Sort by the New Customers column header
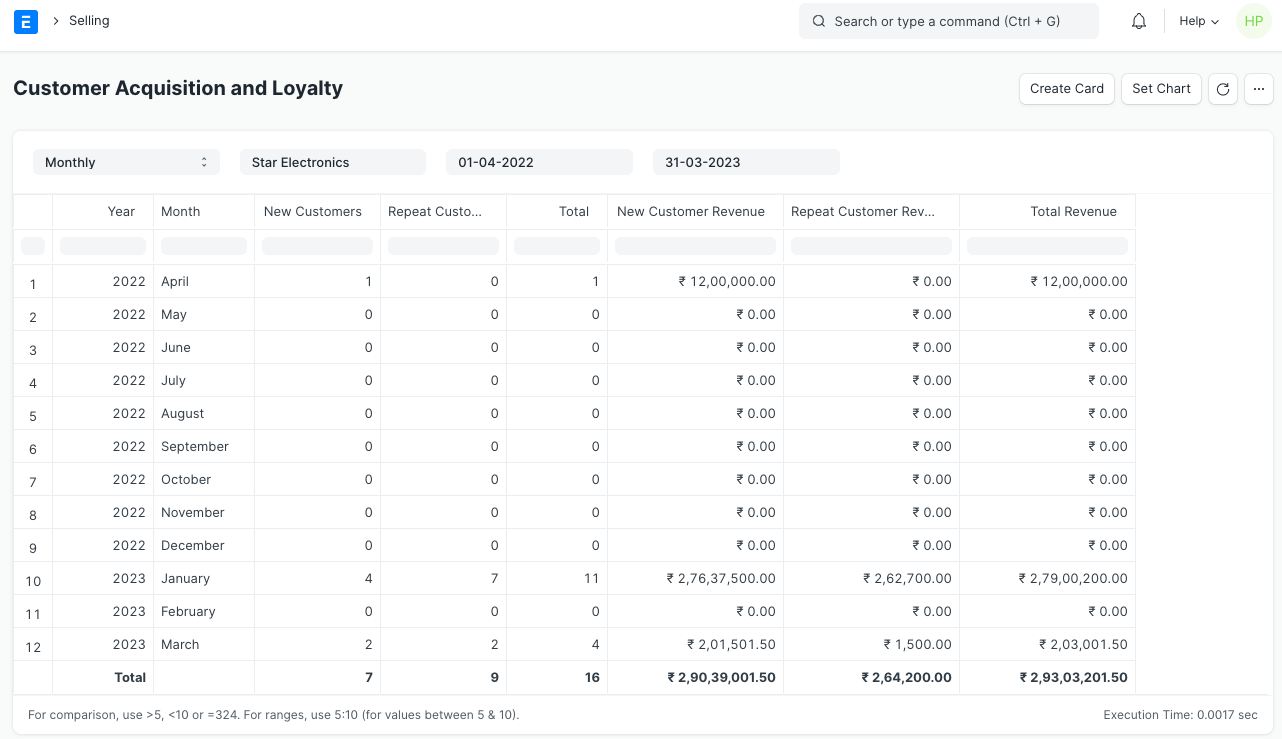The image size is (1282, 739). (312, 211)
